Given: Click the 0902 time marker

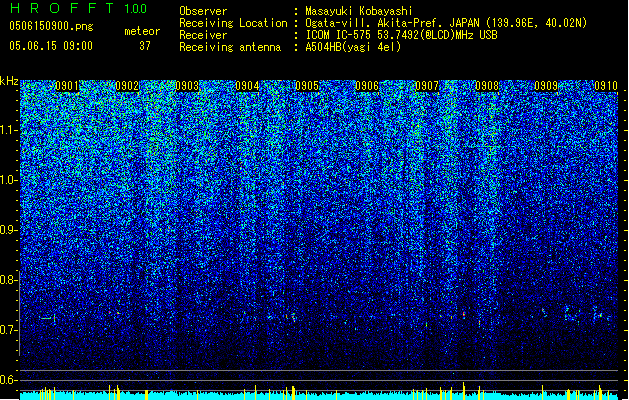Looking at the screenshot, I should pyautogui.click(x=127, y=86).
